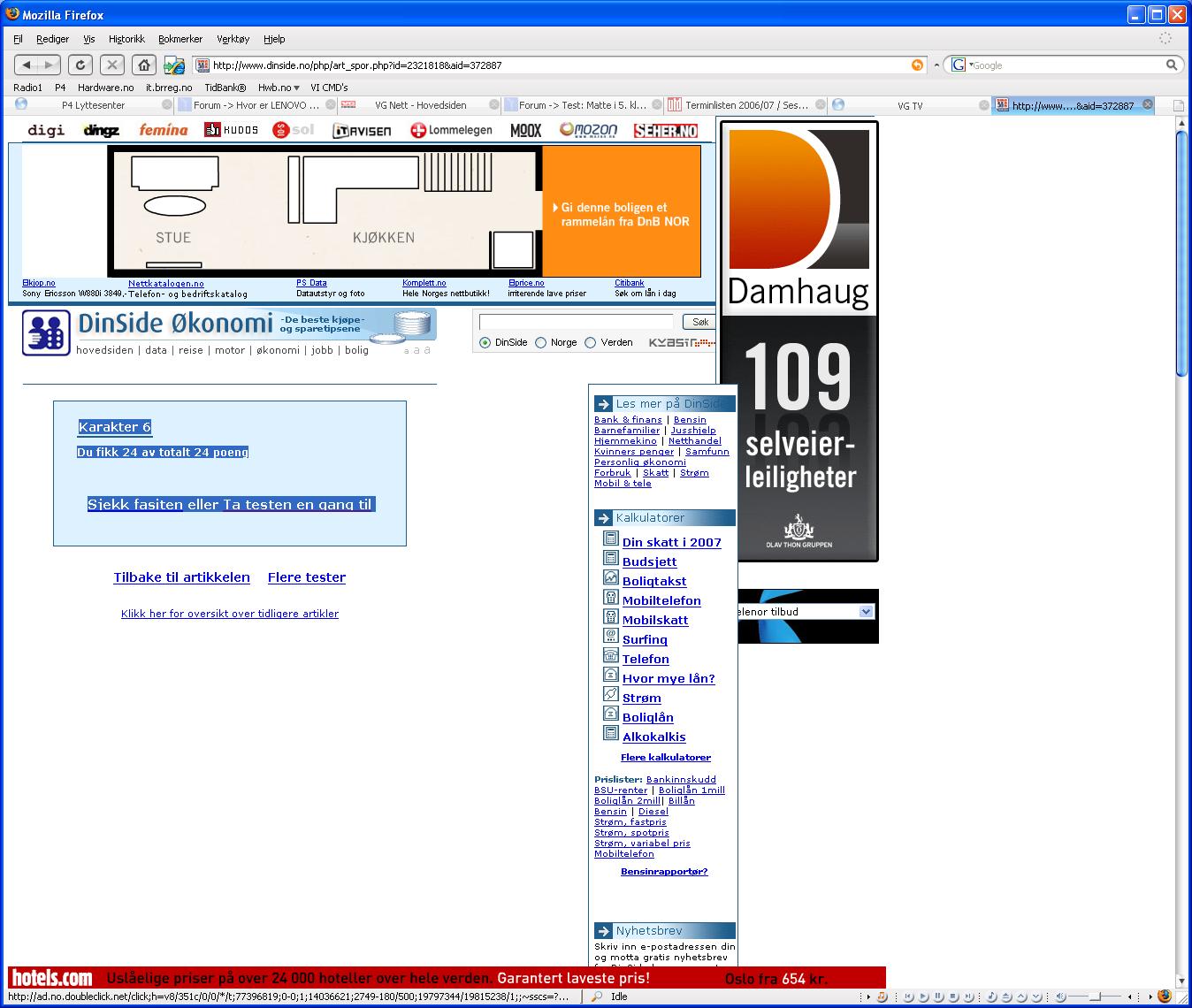Open the Fil menu
The height and width of the screenshot is (1008, 1192).
click(x=19, y=39)
